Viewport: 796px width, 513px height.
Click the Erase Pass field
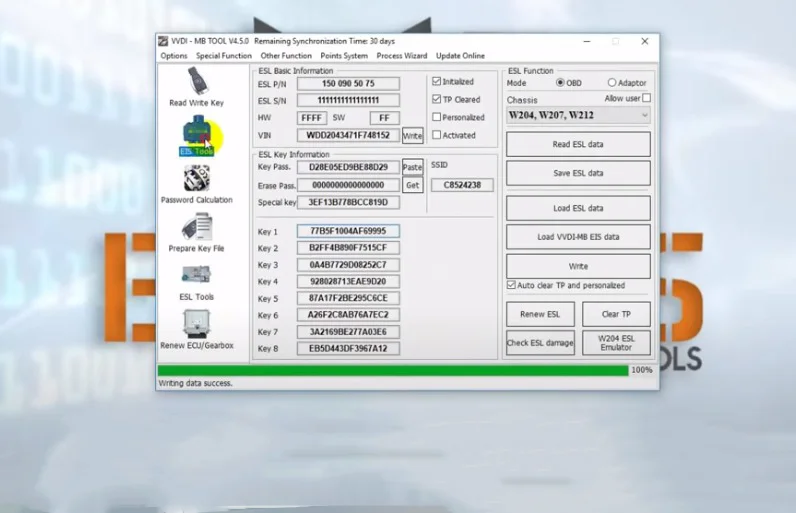tap(348, 185)
